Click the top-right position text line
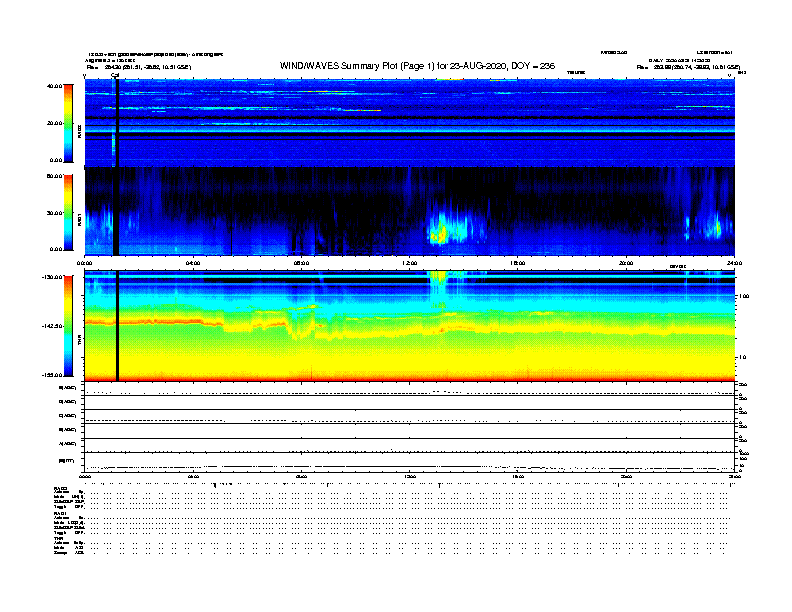This screenshot has height=612, width=792. [688, 67]
